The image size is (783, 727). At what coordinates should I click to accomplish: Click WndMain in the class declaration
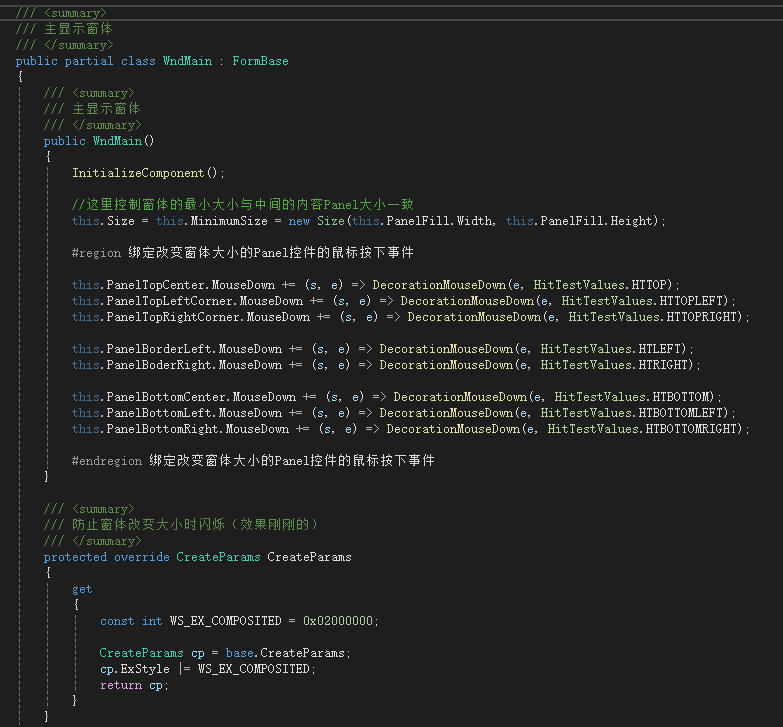(x=187, y=61)
